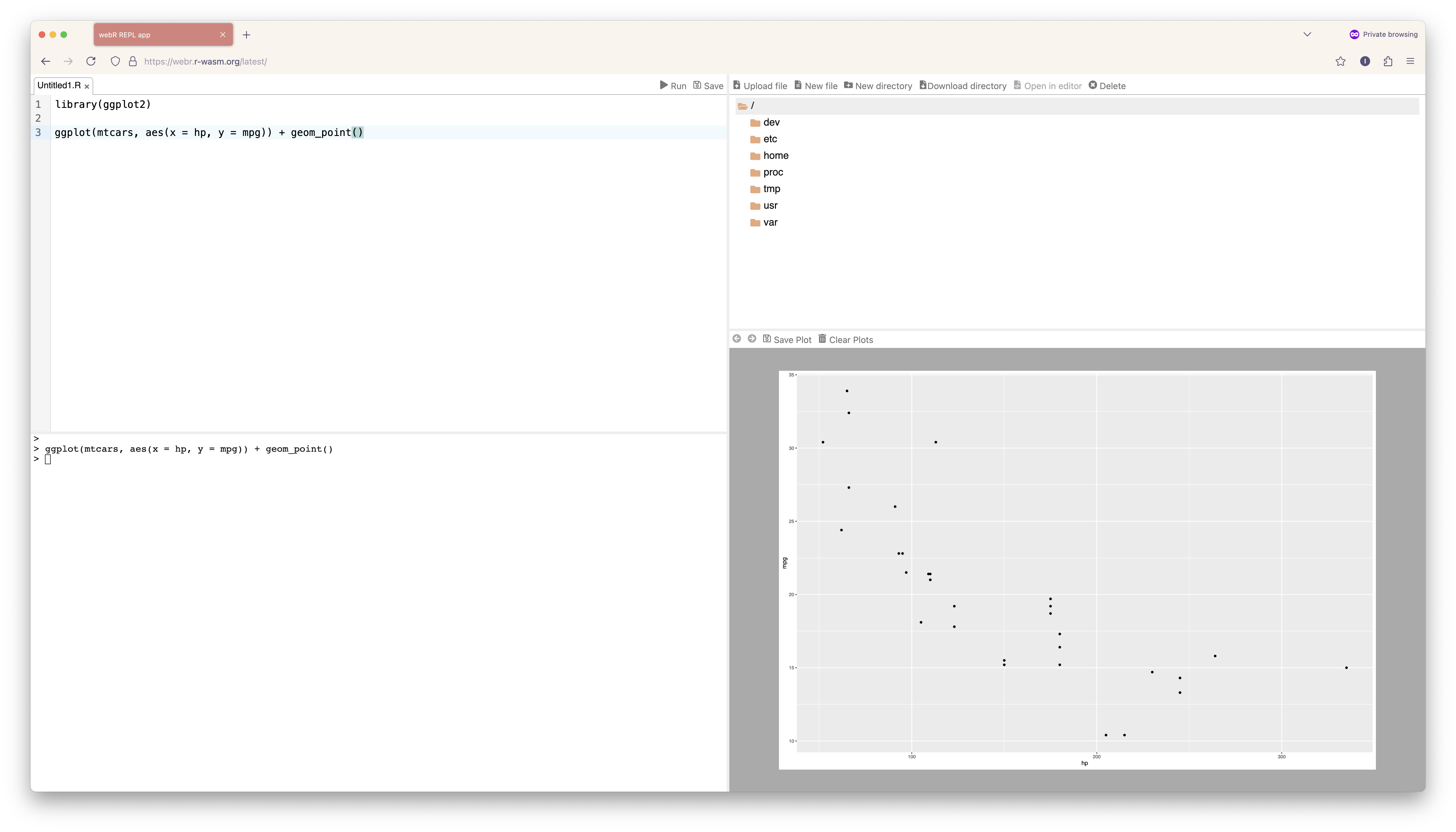
Task: Click Save Plot
Action: click(787, 339)
